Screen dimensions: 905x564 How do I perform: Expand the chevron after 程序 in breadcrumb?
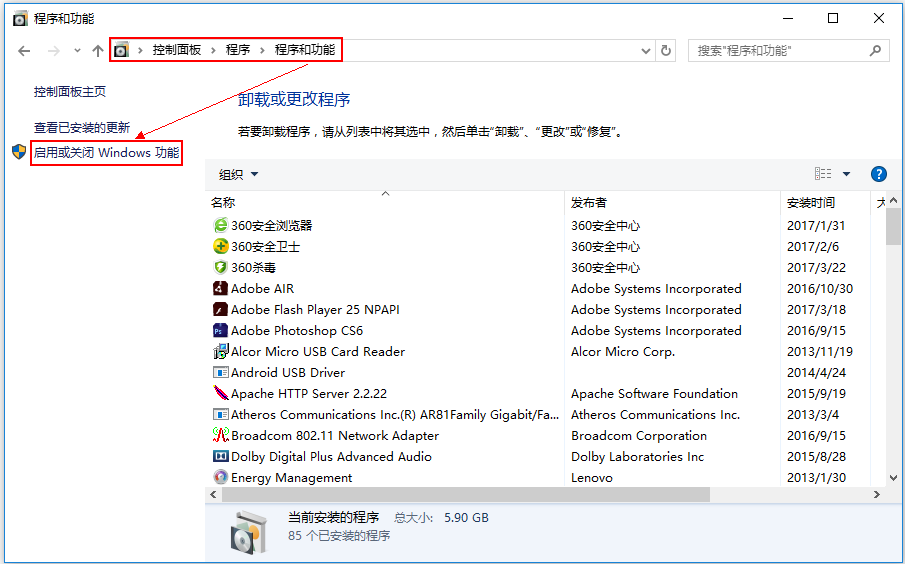click(262, 50)
